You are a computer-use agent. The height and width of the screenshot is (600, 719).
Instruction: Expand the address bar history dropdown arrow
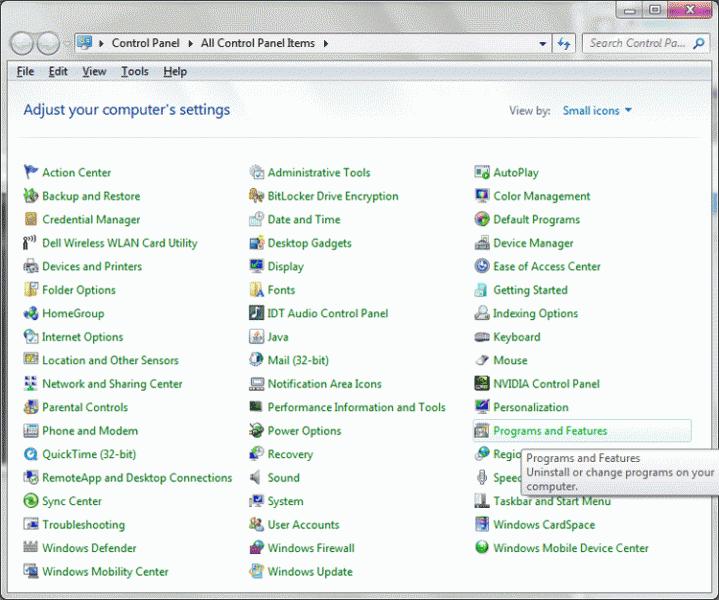point(542,44)
